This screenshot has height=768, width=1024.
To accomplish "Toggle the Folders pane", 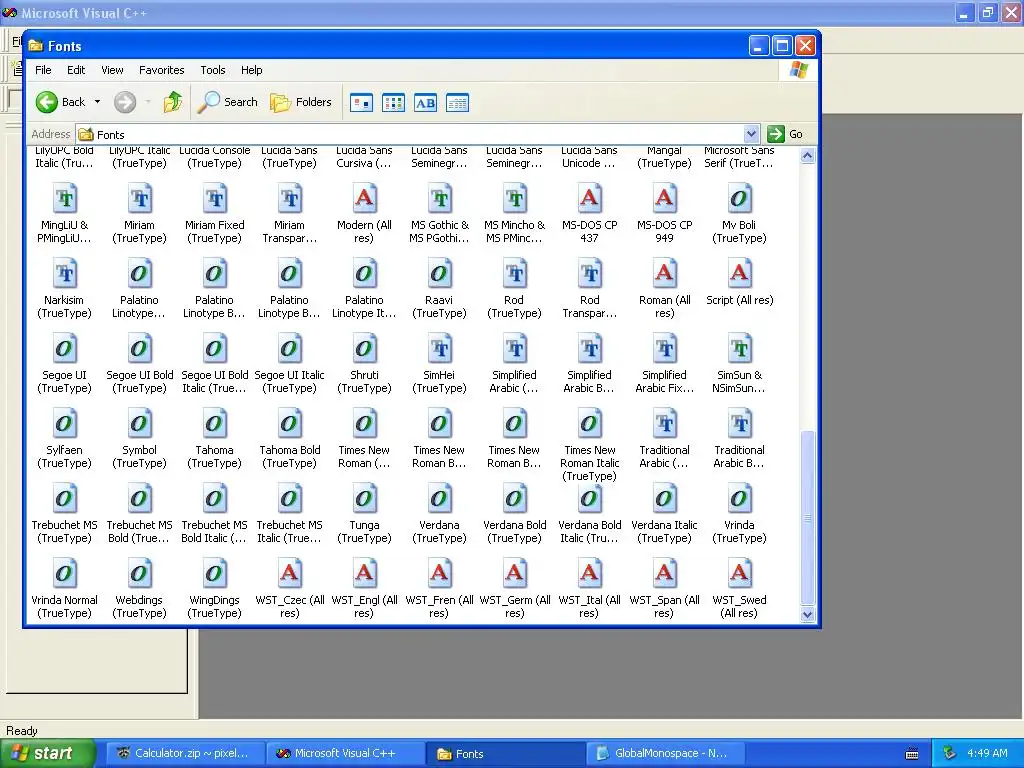I will (x=301, y=102).
